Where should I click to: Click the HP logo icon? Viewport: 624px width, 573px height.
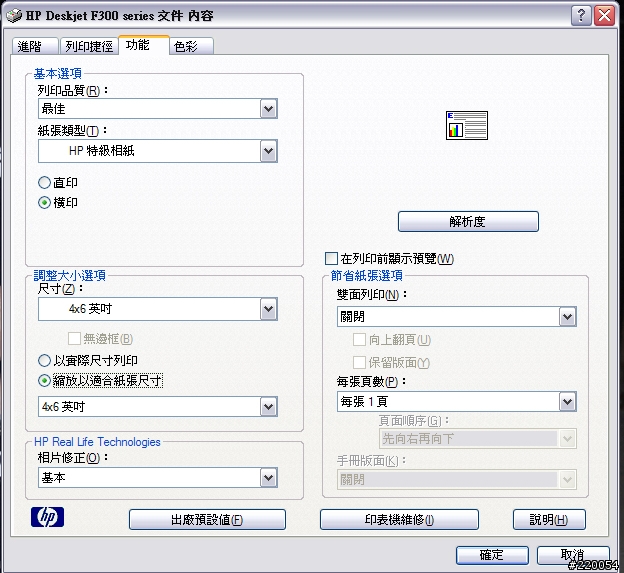click(47, 517)
